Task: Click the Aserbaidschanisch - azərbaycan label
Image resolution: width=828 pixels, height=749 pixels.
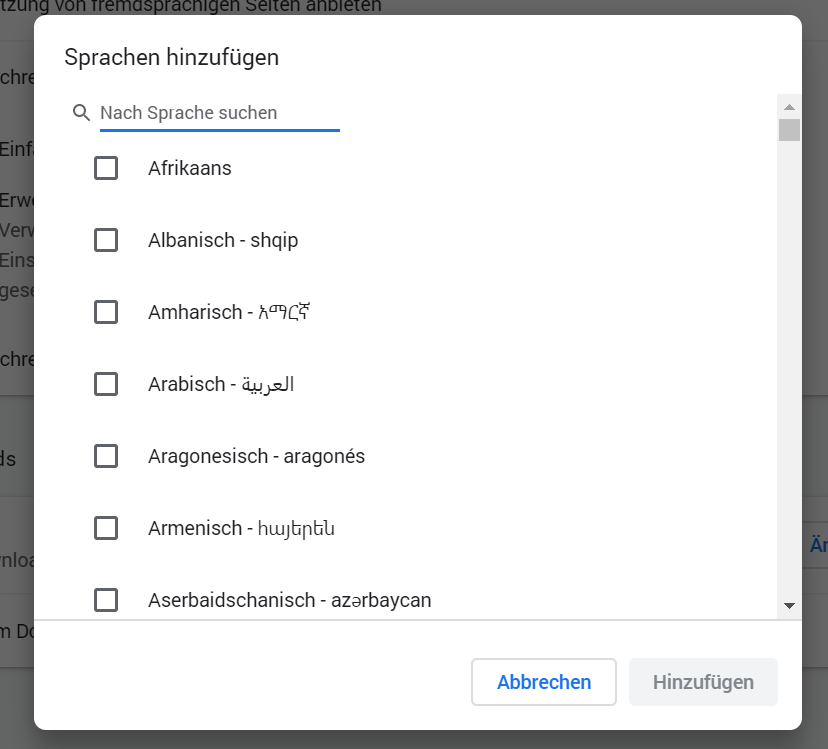Action: [x=289, y=600]
